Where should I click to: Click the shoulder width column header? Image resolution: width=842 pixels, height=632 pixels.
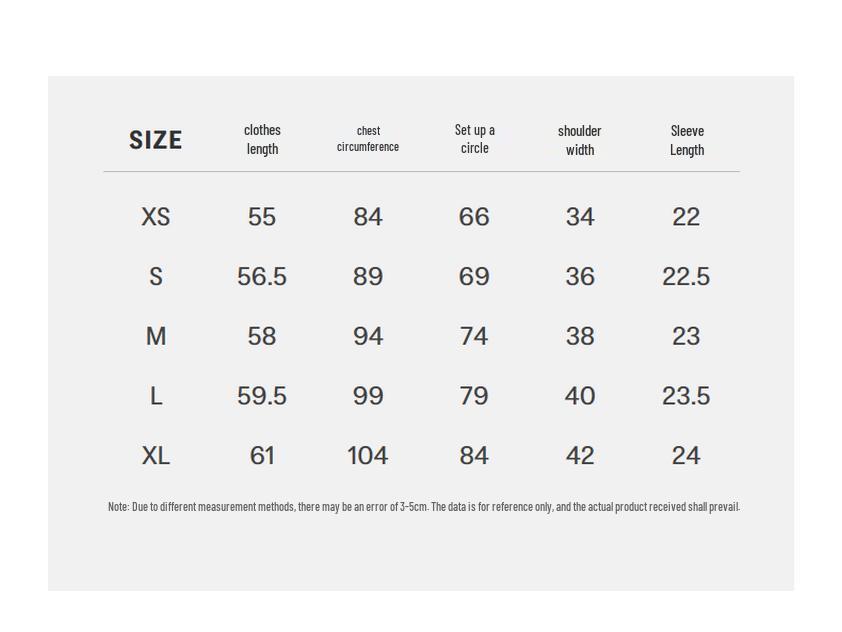(580, 140)
